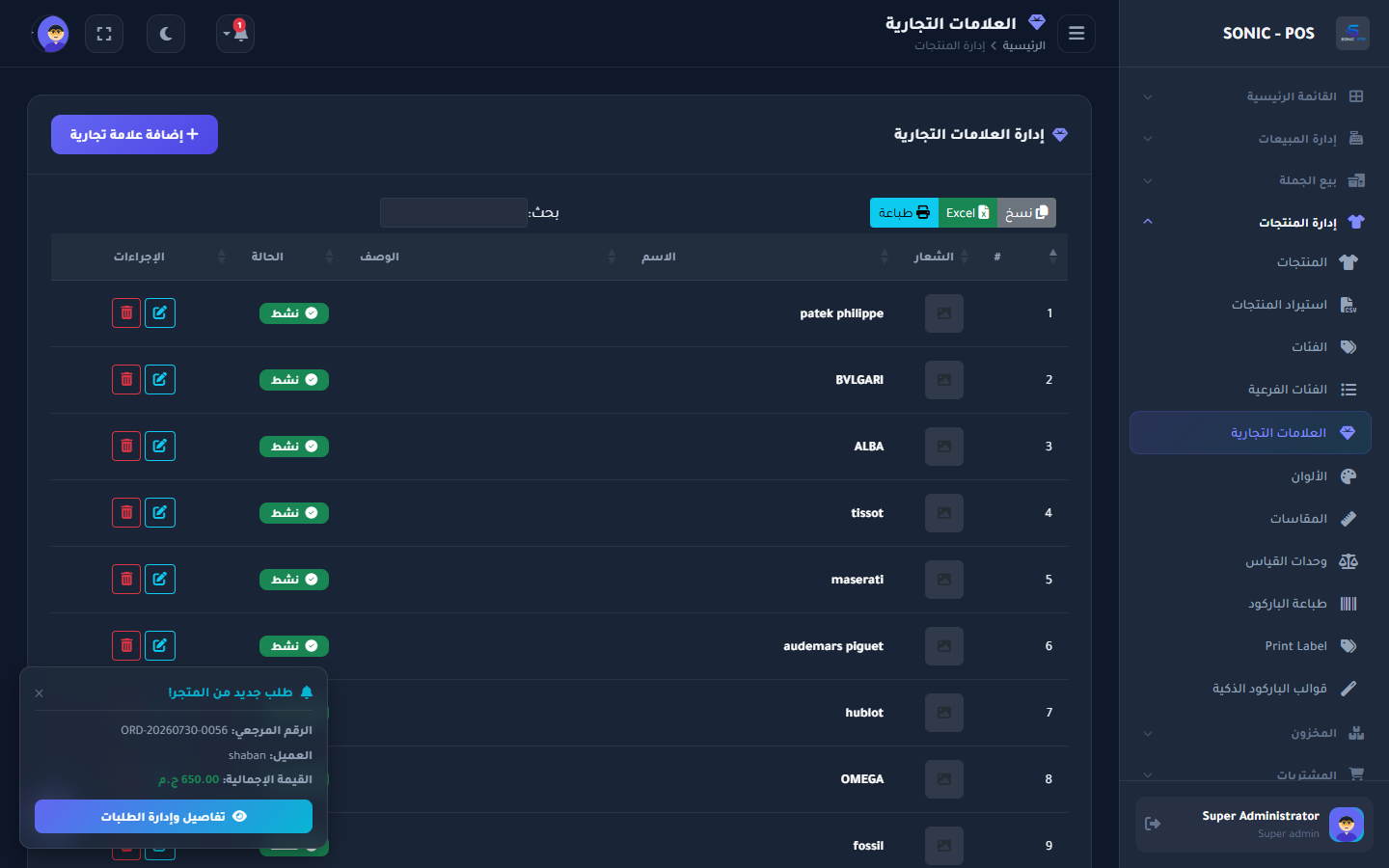This screenshot has height=868, width=1389.
Task: Toggle نشط status for tissot
Action: point(294,513)
